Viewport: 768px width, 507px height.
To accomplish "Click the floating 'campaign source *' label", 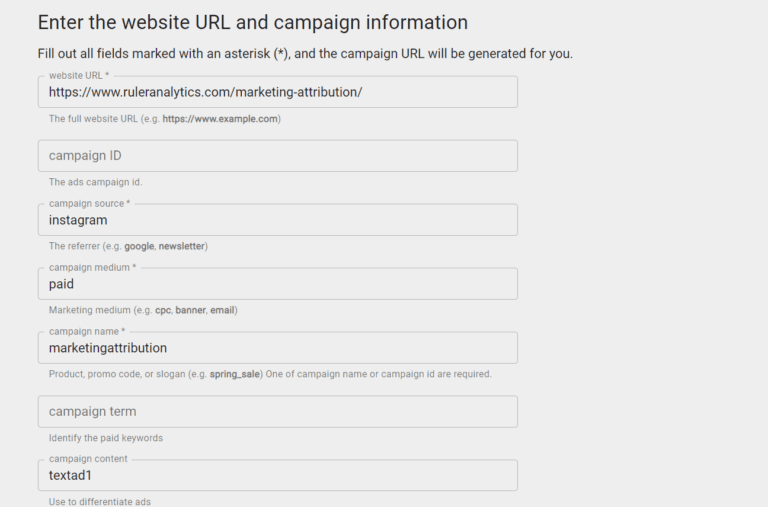I will pos(90,204).
